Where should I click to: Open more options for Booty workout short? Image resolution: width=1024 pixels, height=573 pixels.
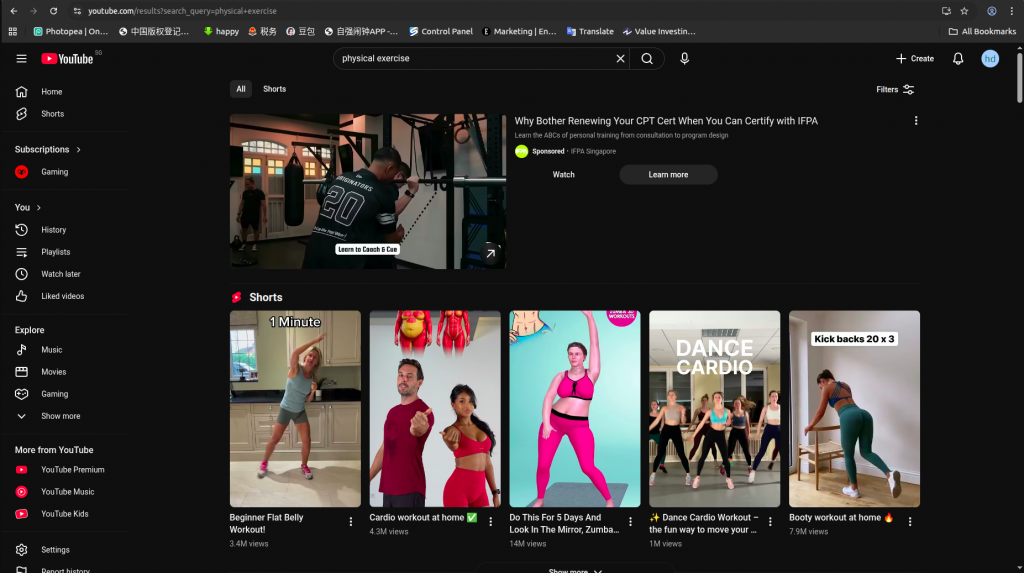click(x=910, y=522)
